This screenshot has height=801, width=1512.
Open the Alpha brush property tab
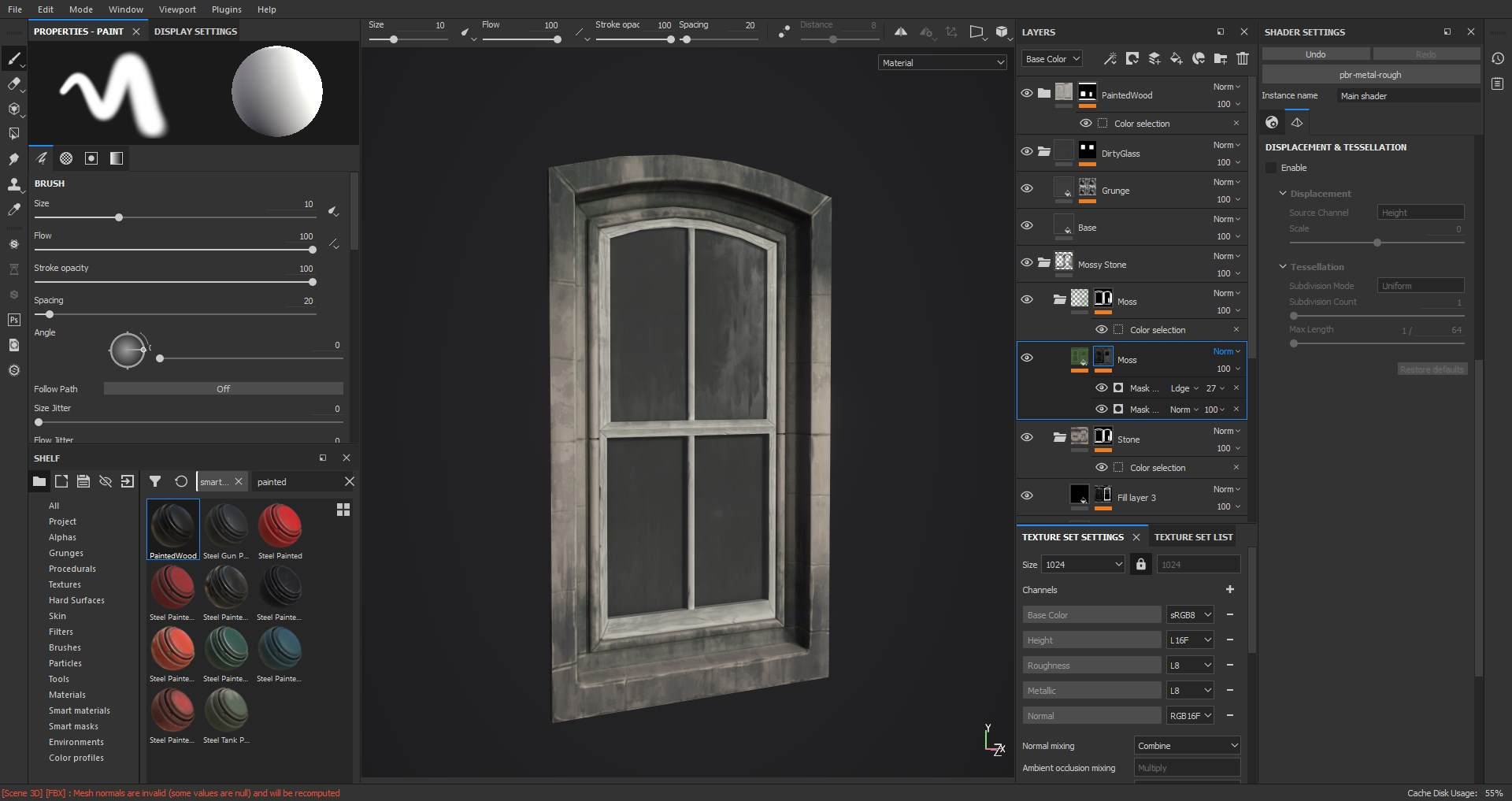(x=66, y=158)
